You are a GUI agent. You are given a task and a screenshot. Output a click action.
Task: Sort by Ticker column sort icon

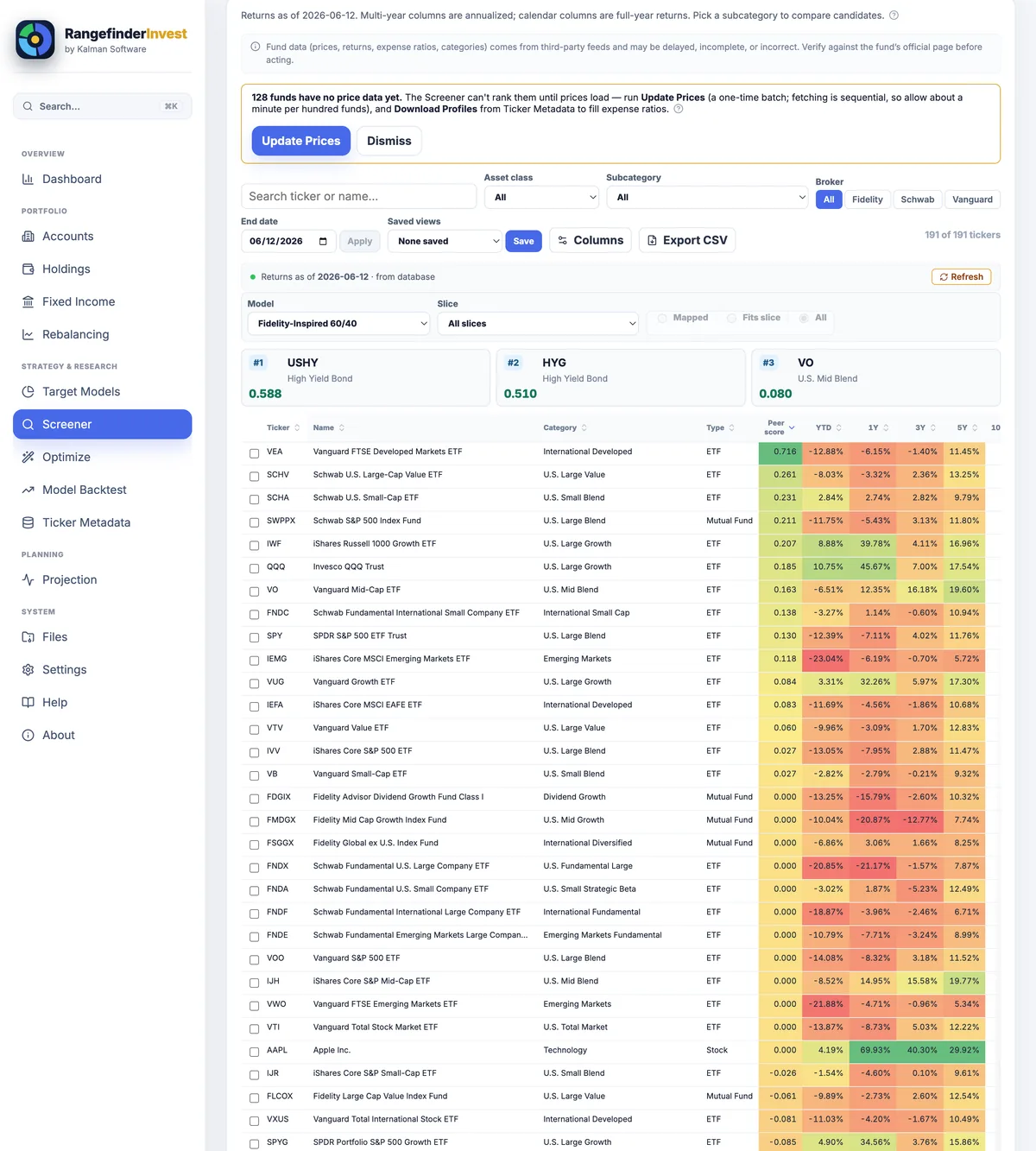(x=297, y=427)
